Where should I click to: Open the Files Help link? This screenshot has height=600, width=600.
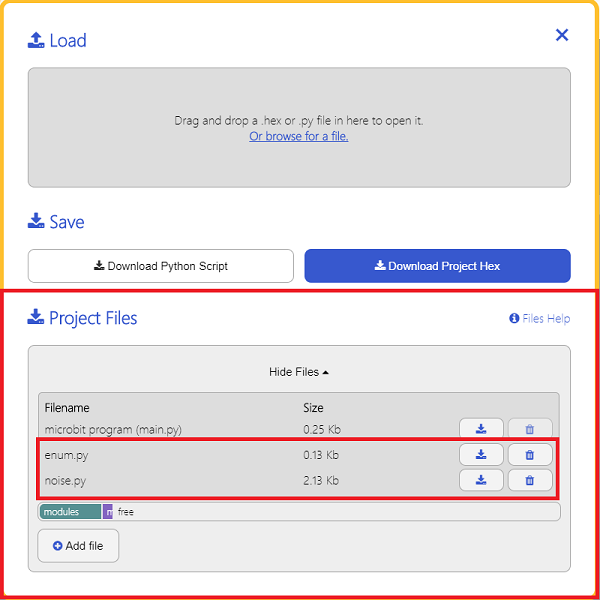pyautogui.click(x=540, y=318)
